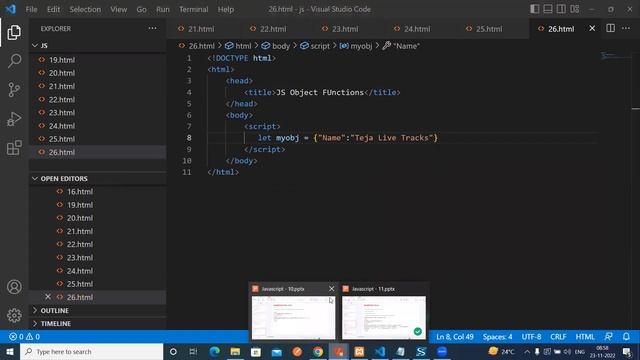
Task: Select the Javascript - 11.pptx thumbnail preview
Action: [x=384, y=318]
